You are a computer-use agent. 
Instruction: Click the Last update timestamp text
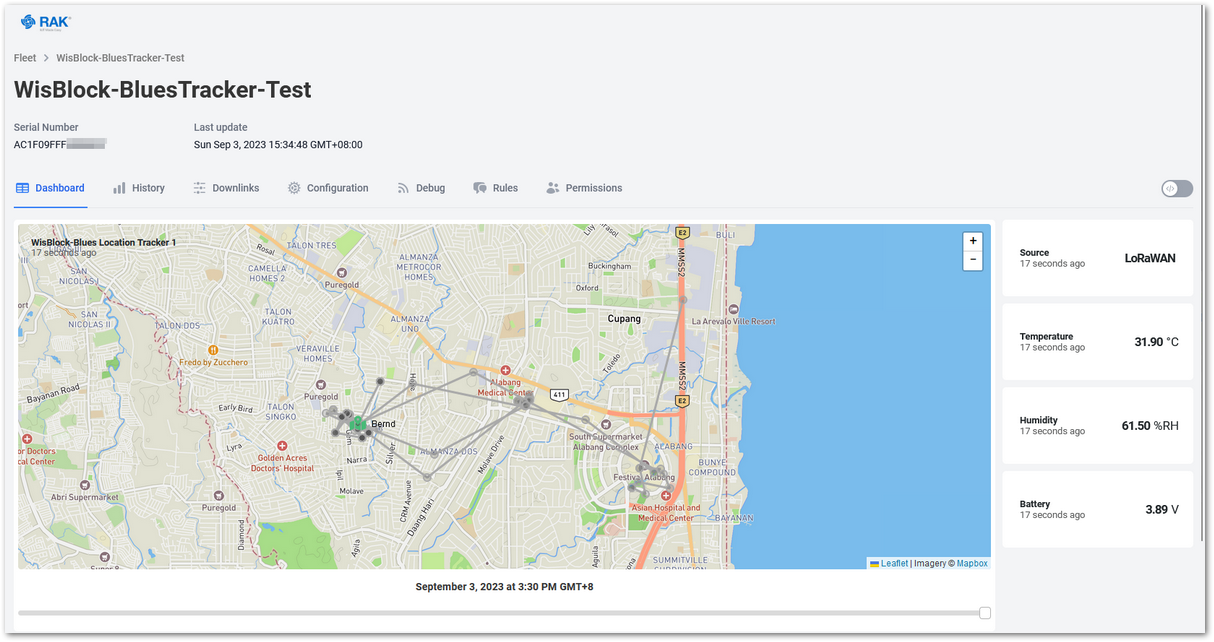[278, 145]
